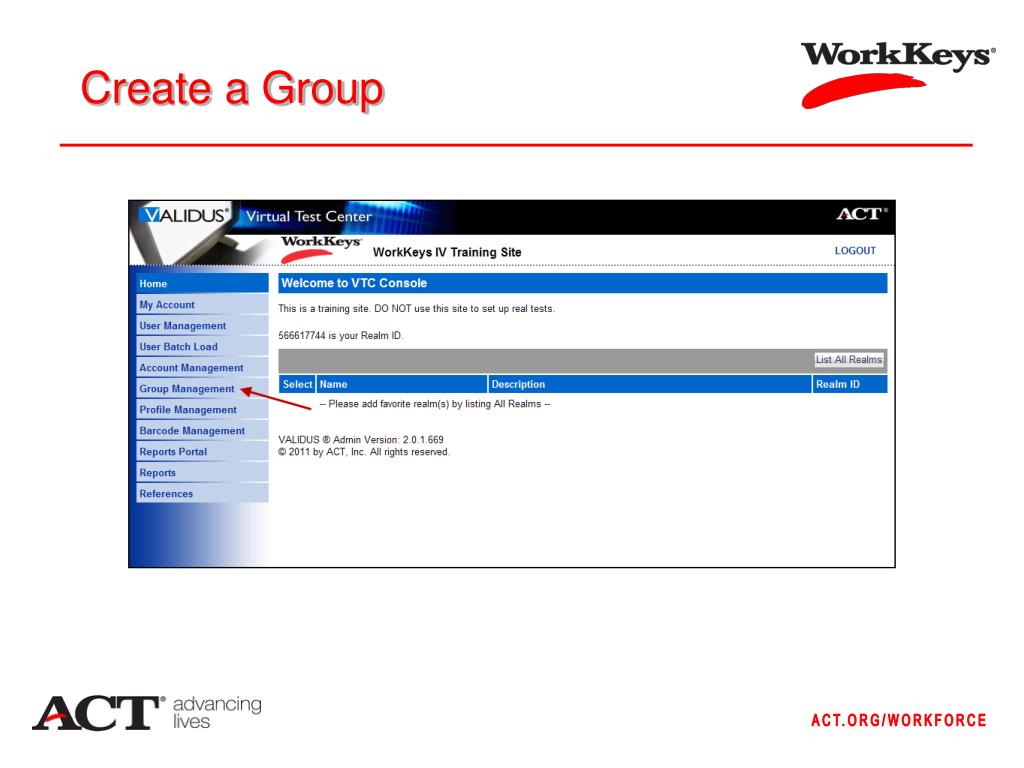Viewport: 1024px width, 768px height.
Task: Click the 2011 ACT copyright notice
Action: (x=364, y=452)
